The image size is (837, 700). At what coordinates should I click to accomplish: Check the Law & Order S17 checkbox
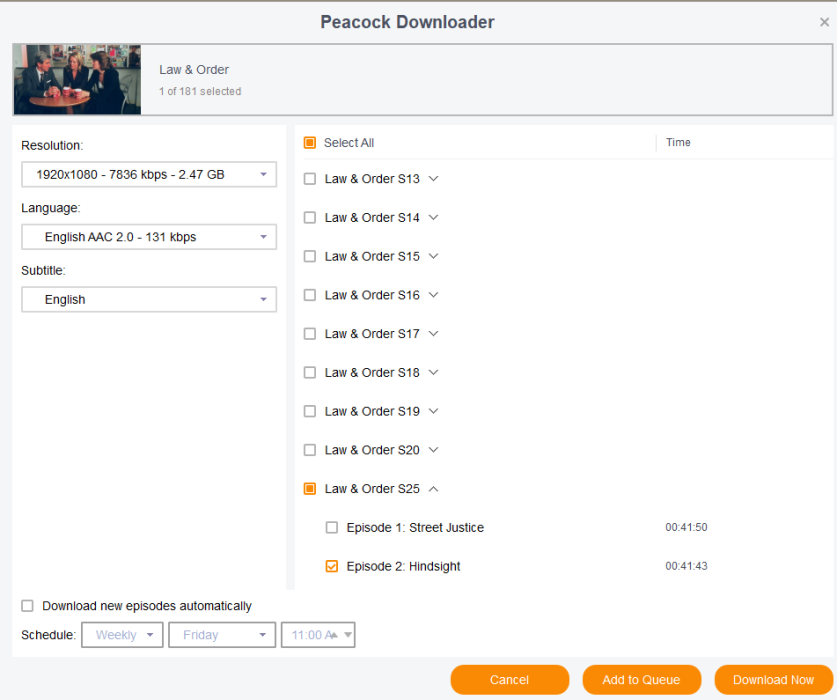pos(310,334)
